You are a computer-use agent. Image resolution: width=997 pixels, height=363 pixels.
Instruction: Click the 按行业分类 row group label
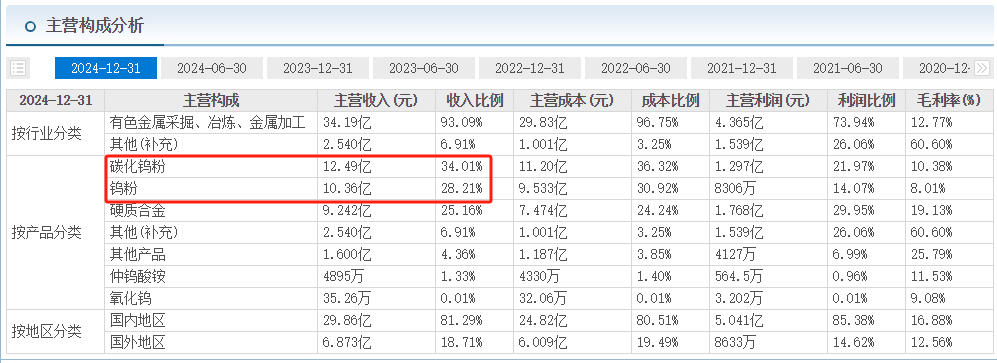[46, 134]
